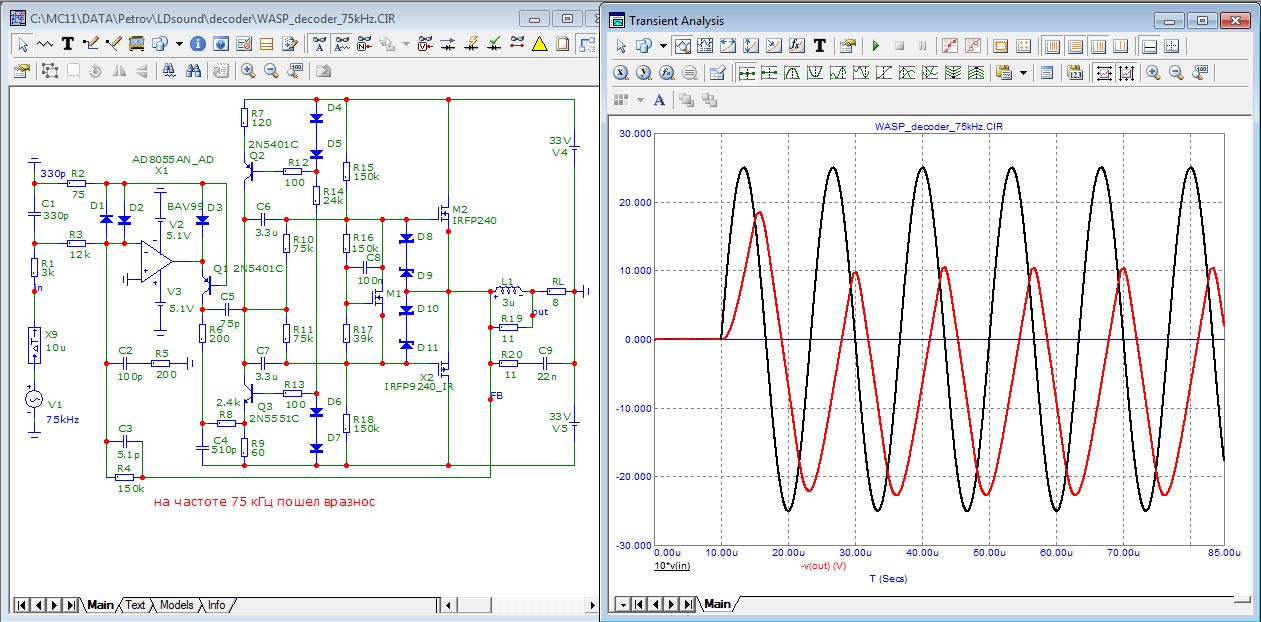
Task: Click the yellow triangle icon in schematic toolbar
Action: tap(539, 44)
